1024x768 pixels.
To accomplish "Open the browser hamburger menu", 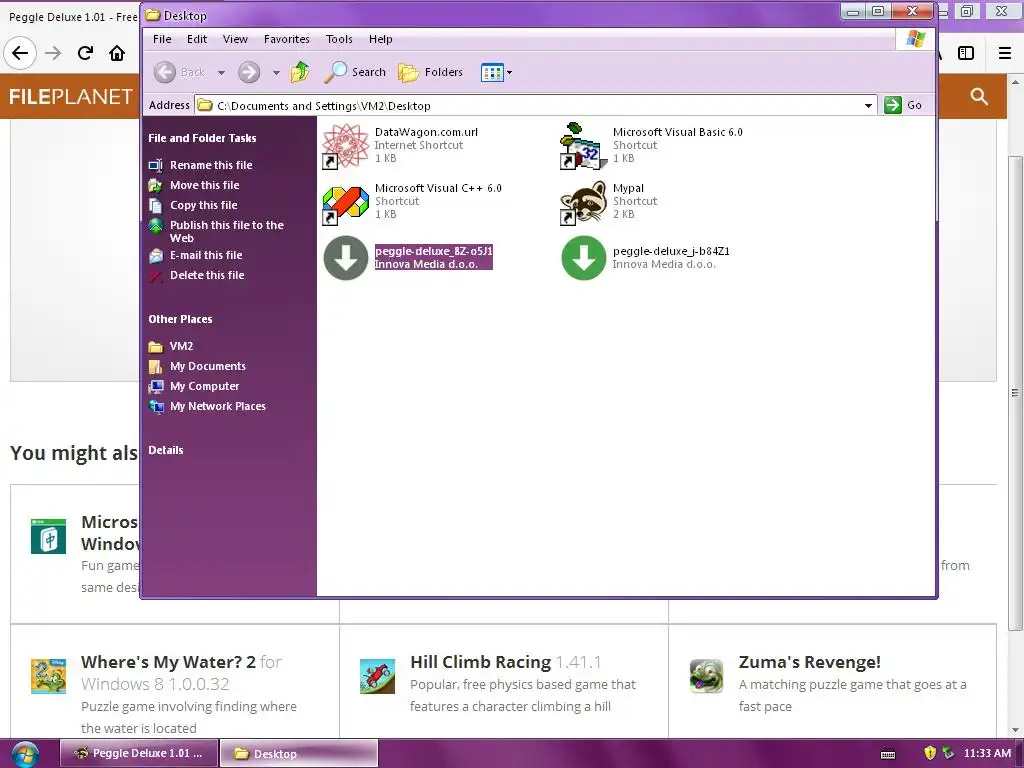I will coord(1005,53).
